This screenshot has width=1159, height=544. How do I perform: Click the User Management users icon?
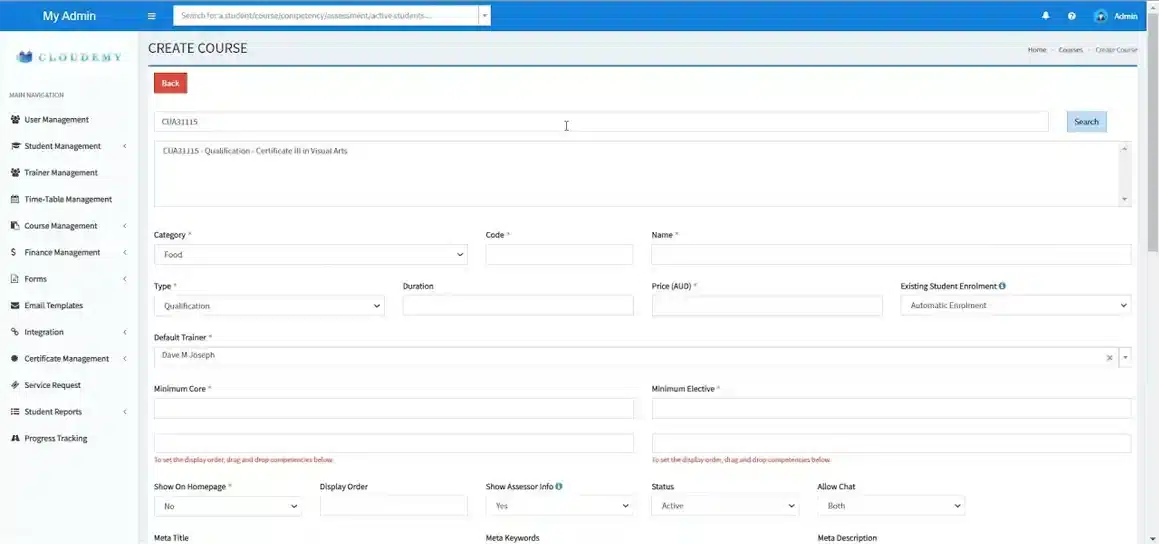click(x=15, y=120)
